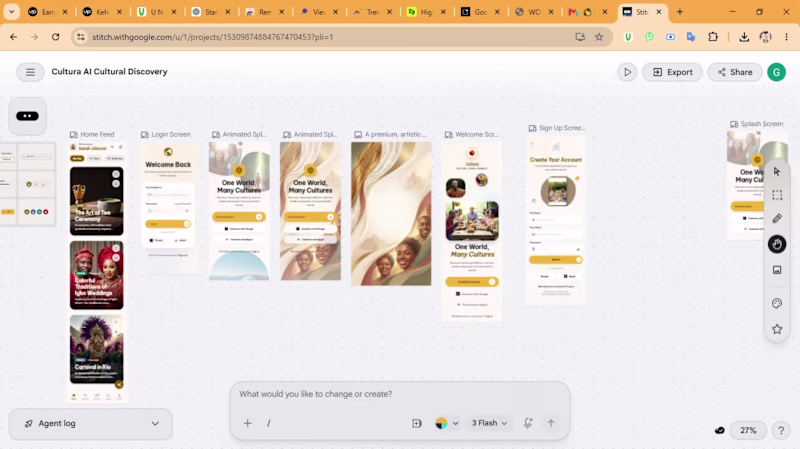
Task: Click the black pill toggle panel button
Action: (28, 116)
